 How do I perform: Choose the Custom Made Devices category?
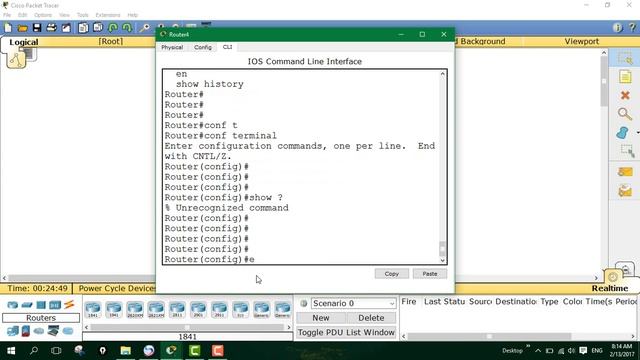[x=53, y=331]
